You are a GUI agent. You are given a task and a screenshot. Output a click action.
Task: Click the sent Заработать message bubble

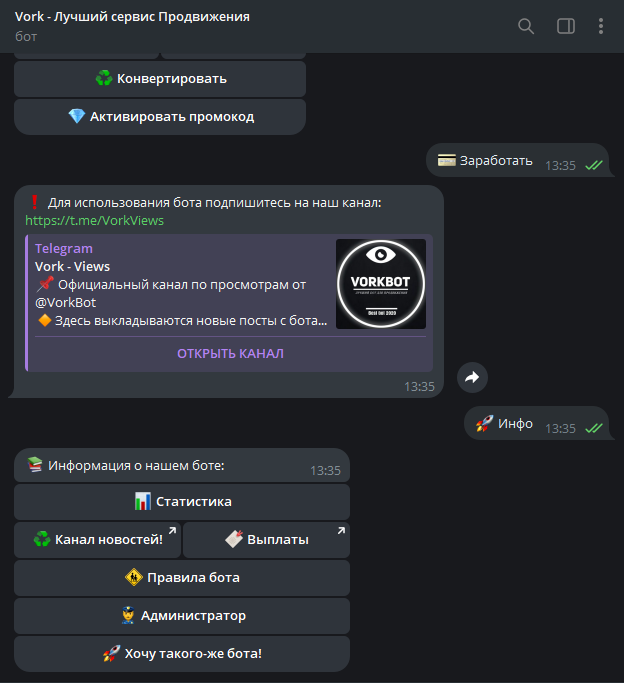point(496,161)
